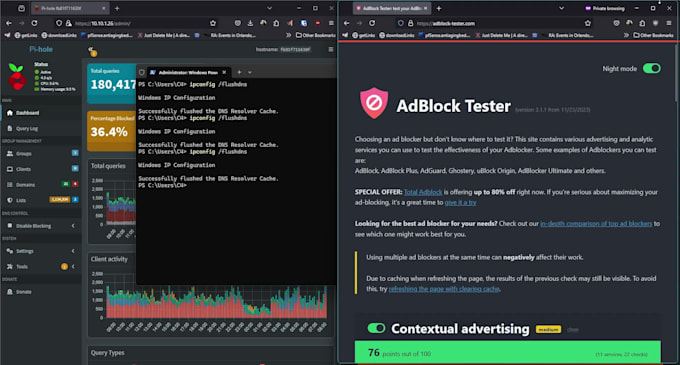Open extensions icon in left browser toolbar
This screenshot has width=680, height=365.
[x=276, y=23]
